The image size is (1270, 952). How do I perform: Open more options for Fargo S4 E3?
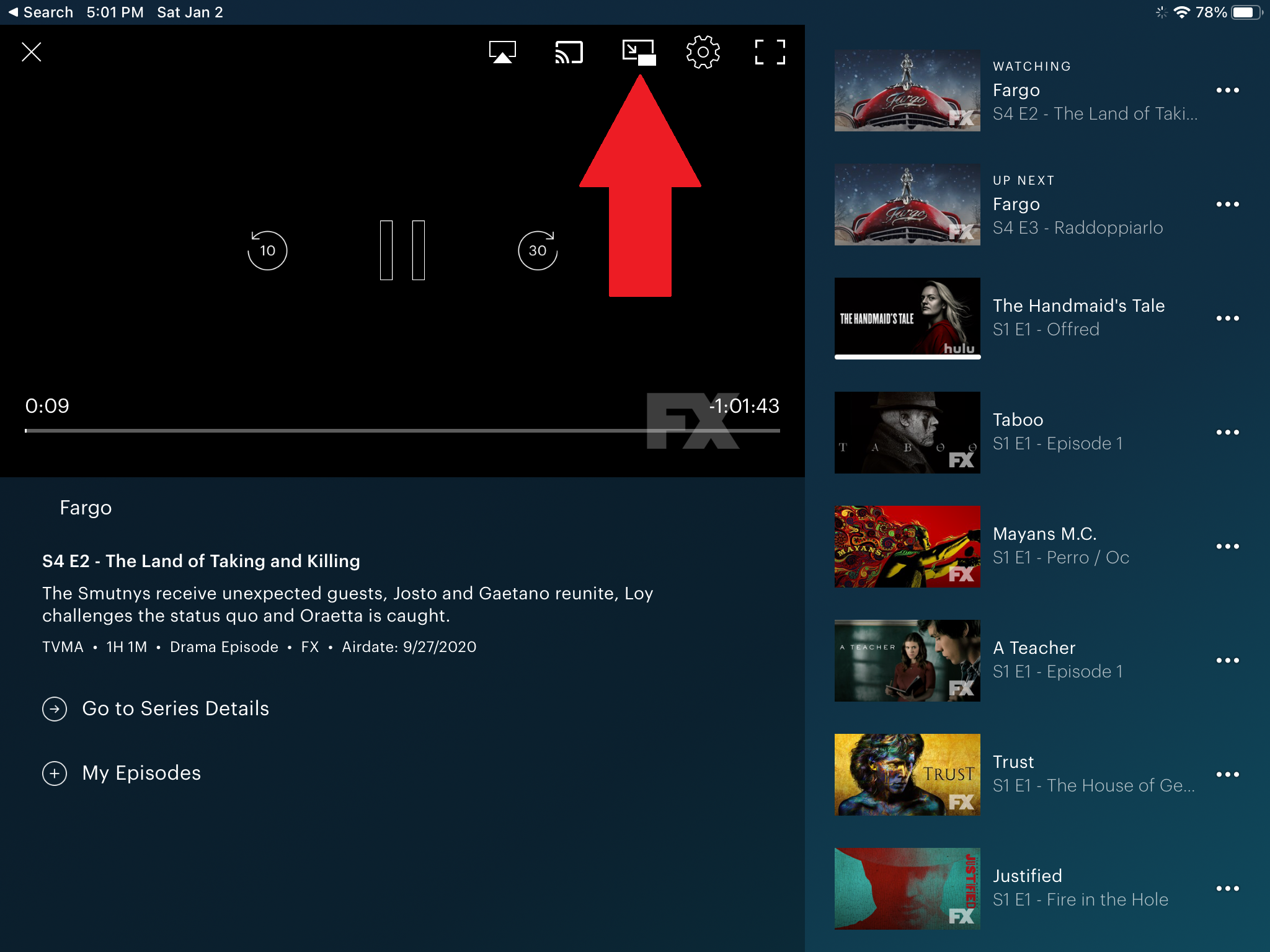1227,205
